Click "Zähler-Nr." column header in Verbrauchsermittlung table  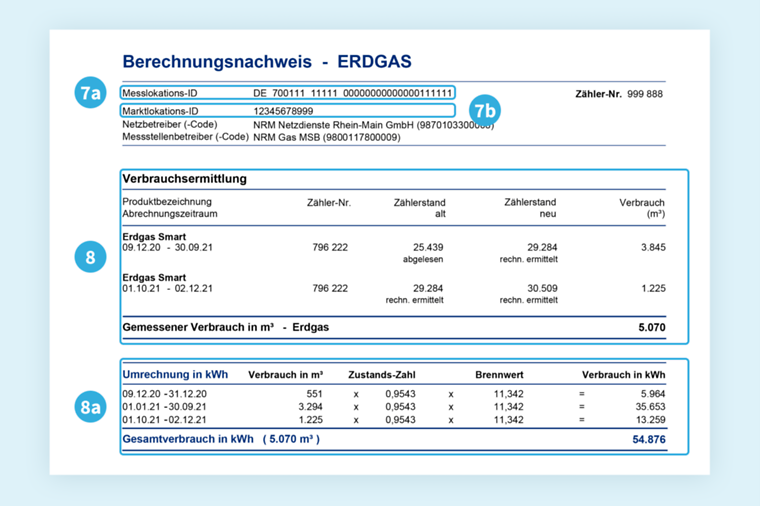pyautogui.click(x=329, y=203)
